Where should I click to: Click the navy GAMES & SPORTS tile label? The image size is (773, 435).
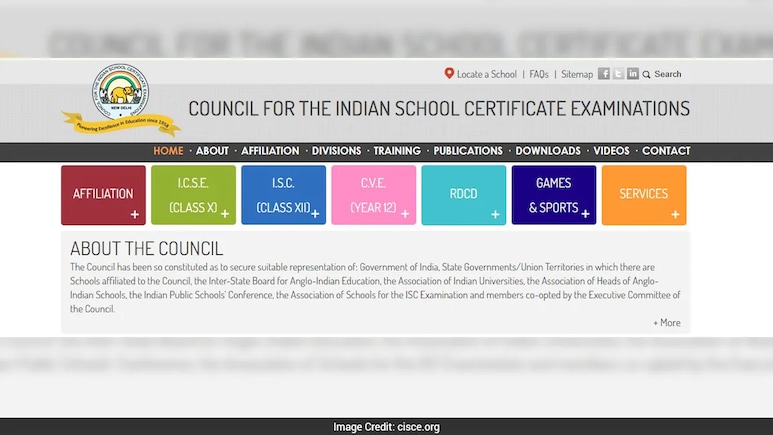tap(554, 195)
